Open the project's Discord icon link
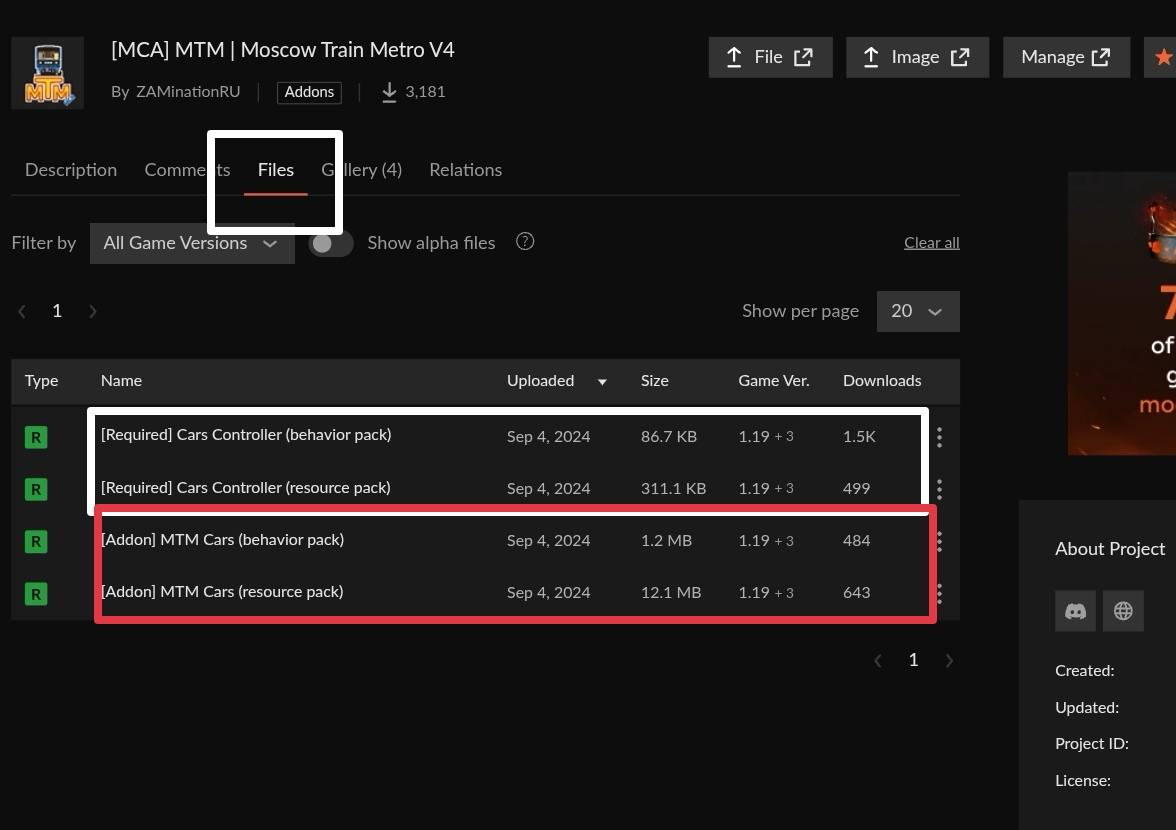1176x830 pixels. [1075, 611]
